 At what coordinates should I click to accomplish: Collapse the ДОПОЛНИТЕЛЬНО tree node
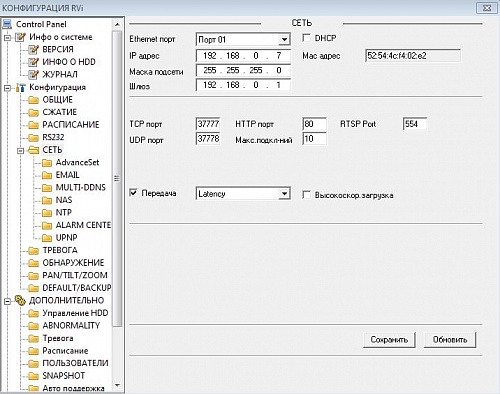(x=7, y=301)
